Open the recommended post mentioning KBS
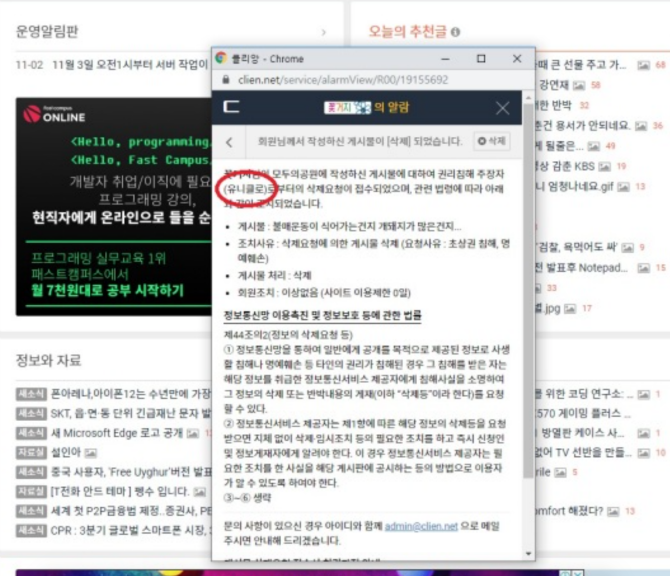This screenshot has height=576, width=670. (565, 166)
